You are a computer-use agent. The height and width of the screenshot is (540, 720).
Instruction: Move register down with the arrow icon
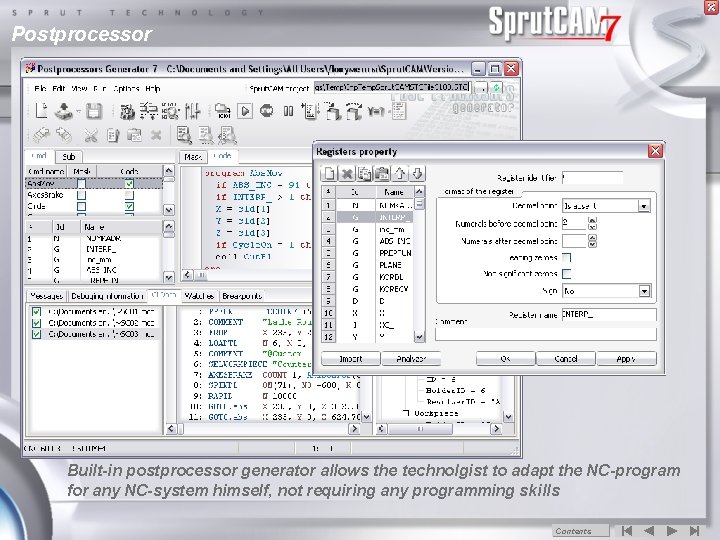point(417,174)
